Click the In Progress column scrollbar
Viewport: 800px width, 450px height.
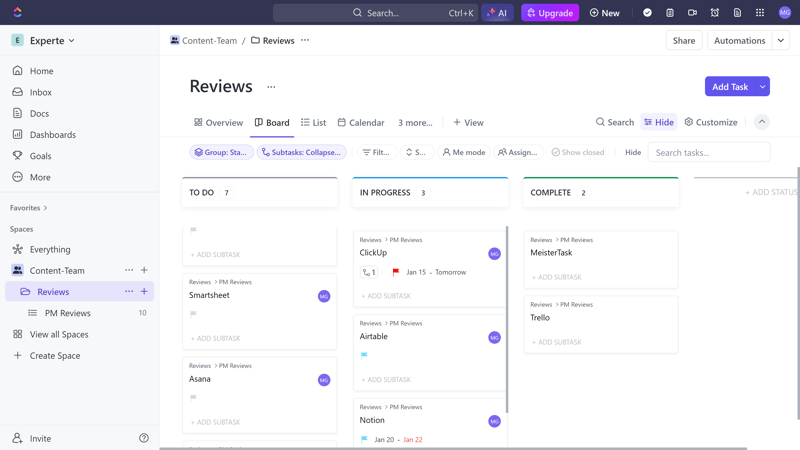(507, 319)
